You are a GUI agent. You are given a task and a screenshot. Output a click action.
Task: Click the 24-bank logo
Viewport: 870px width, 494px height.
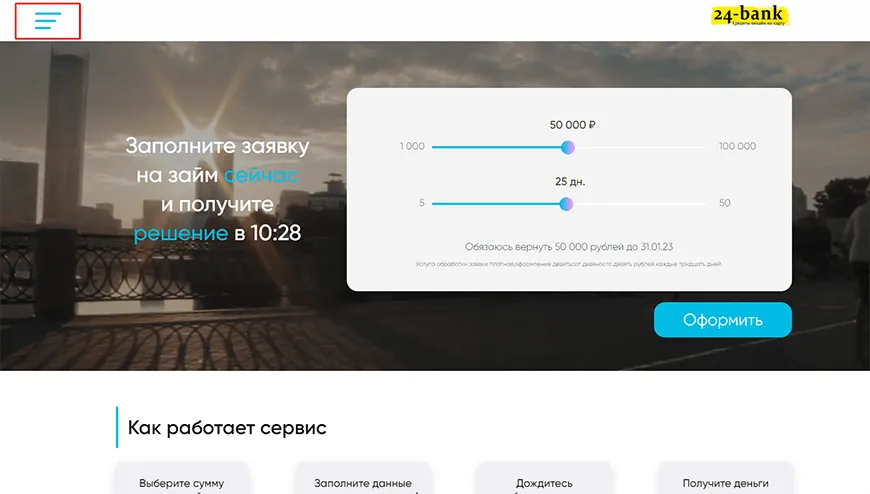point(750,16)
